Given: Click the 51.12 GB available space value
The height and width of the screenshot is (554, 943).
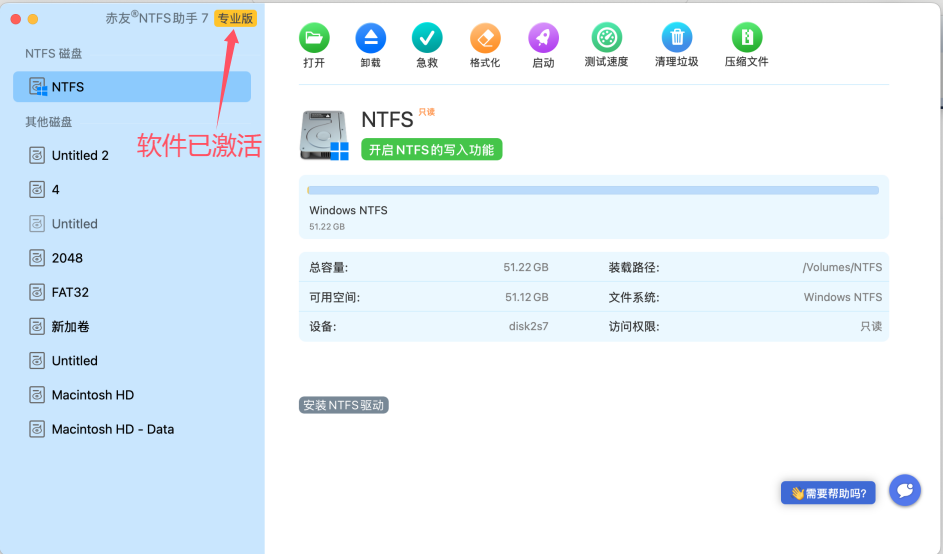Looking at the screenshot, I should pos(526,297).
